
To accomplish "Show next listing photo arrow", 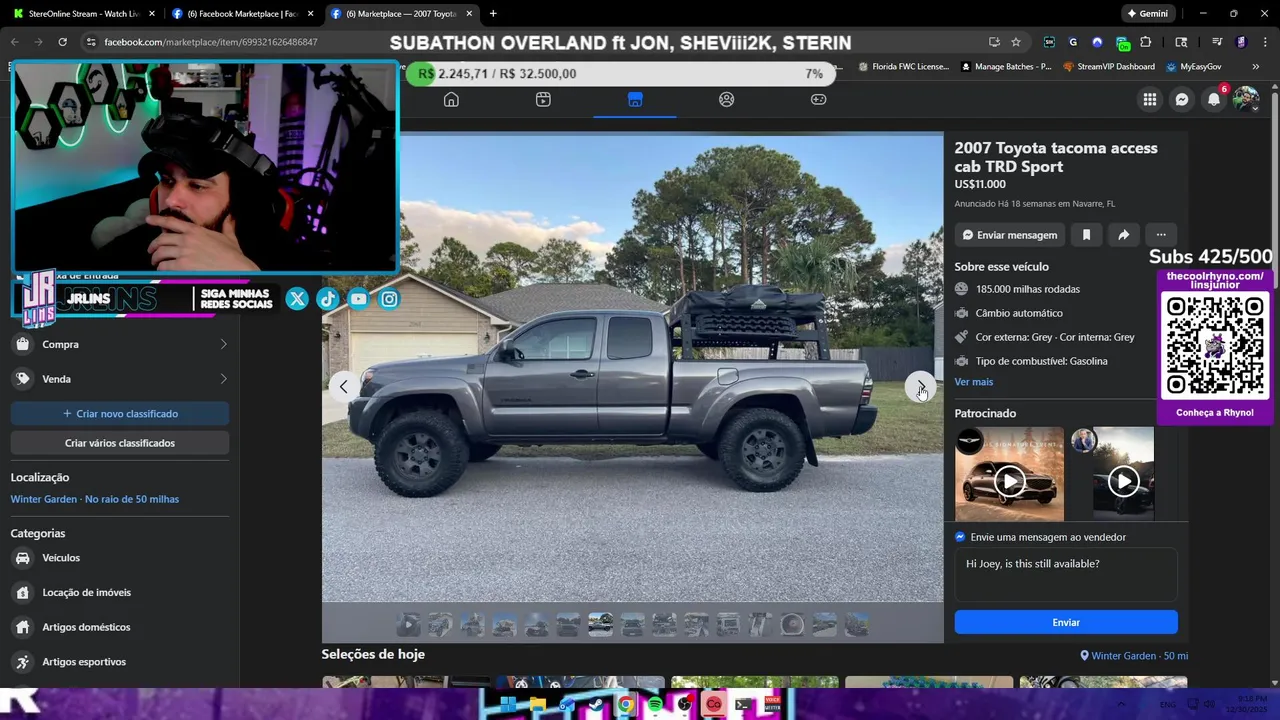I will [921, 386].
